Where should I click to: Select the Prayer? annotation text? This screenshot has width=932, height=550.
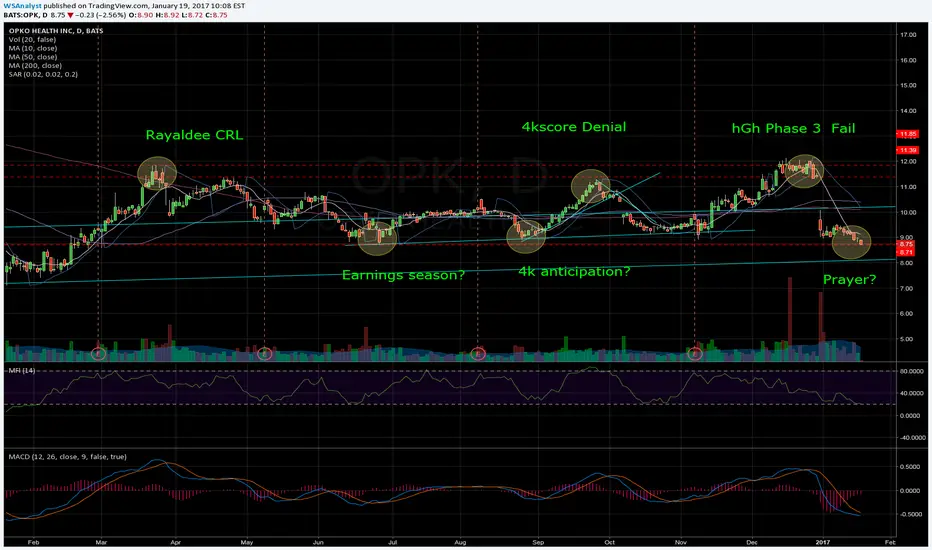849,279
